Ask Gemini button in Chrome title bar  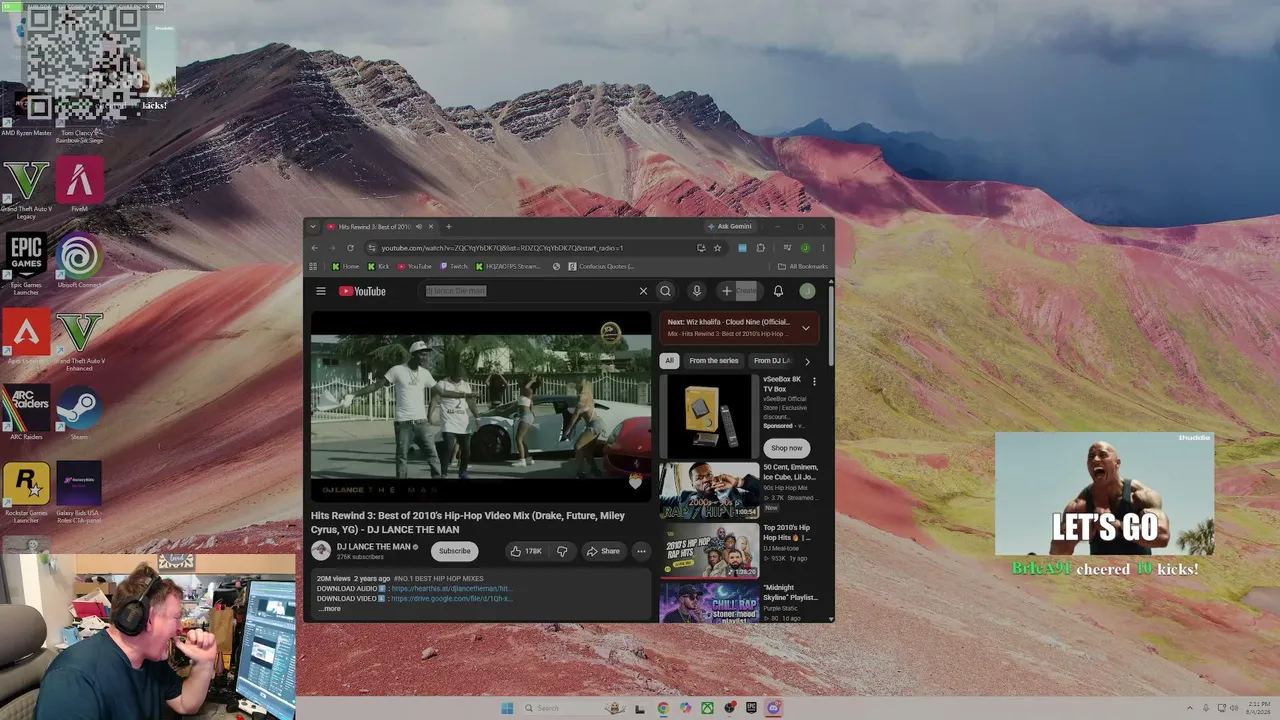coord(729,227)
